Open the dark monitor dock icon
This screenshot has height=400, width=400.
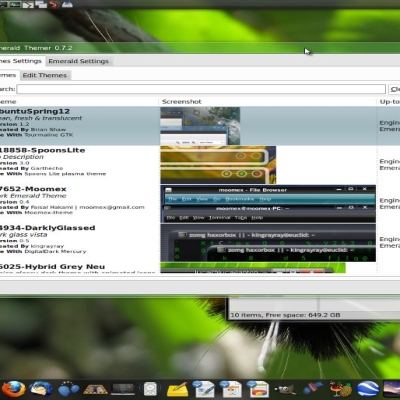click(123, 389)
